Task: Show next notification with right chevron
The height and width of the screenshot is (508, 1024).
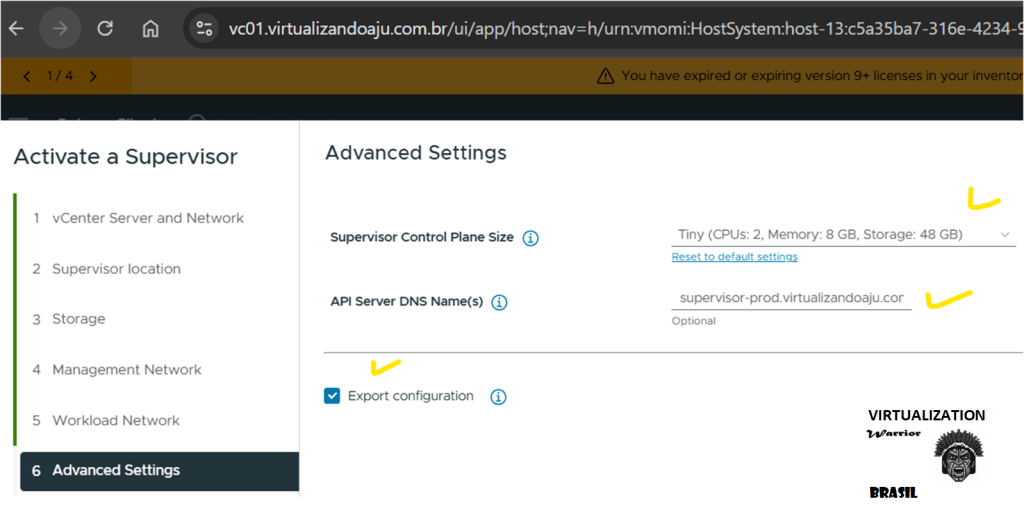Action: pyautogui.click(x=93, y=76)
